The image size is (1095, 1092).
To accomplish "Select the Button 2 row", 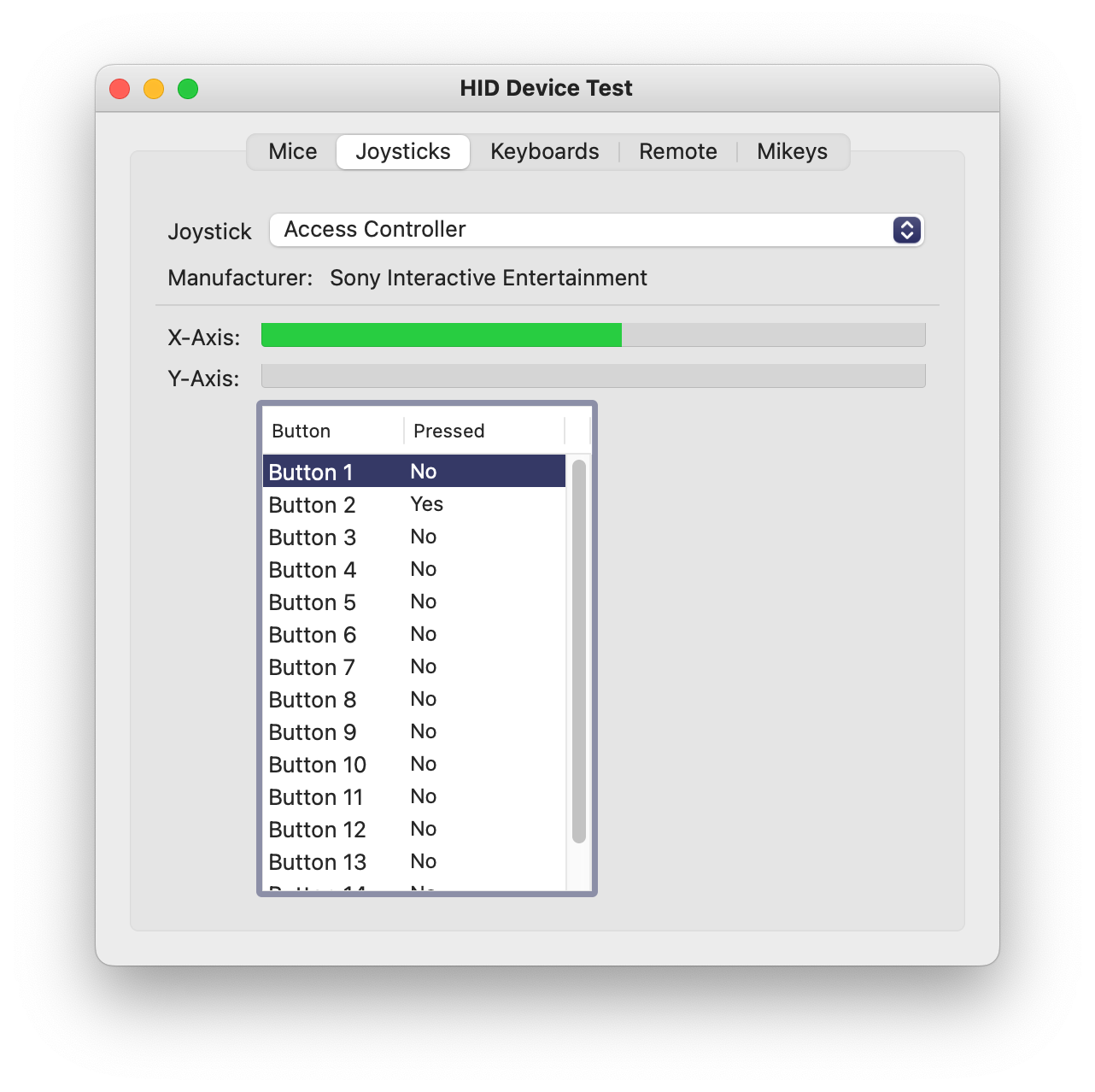I will [x=414, y=504].
